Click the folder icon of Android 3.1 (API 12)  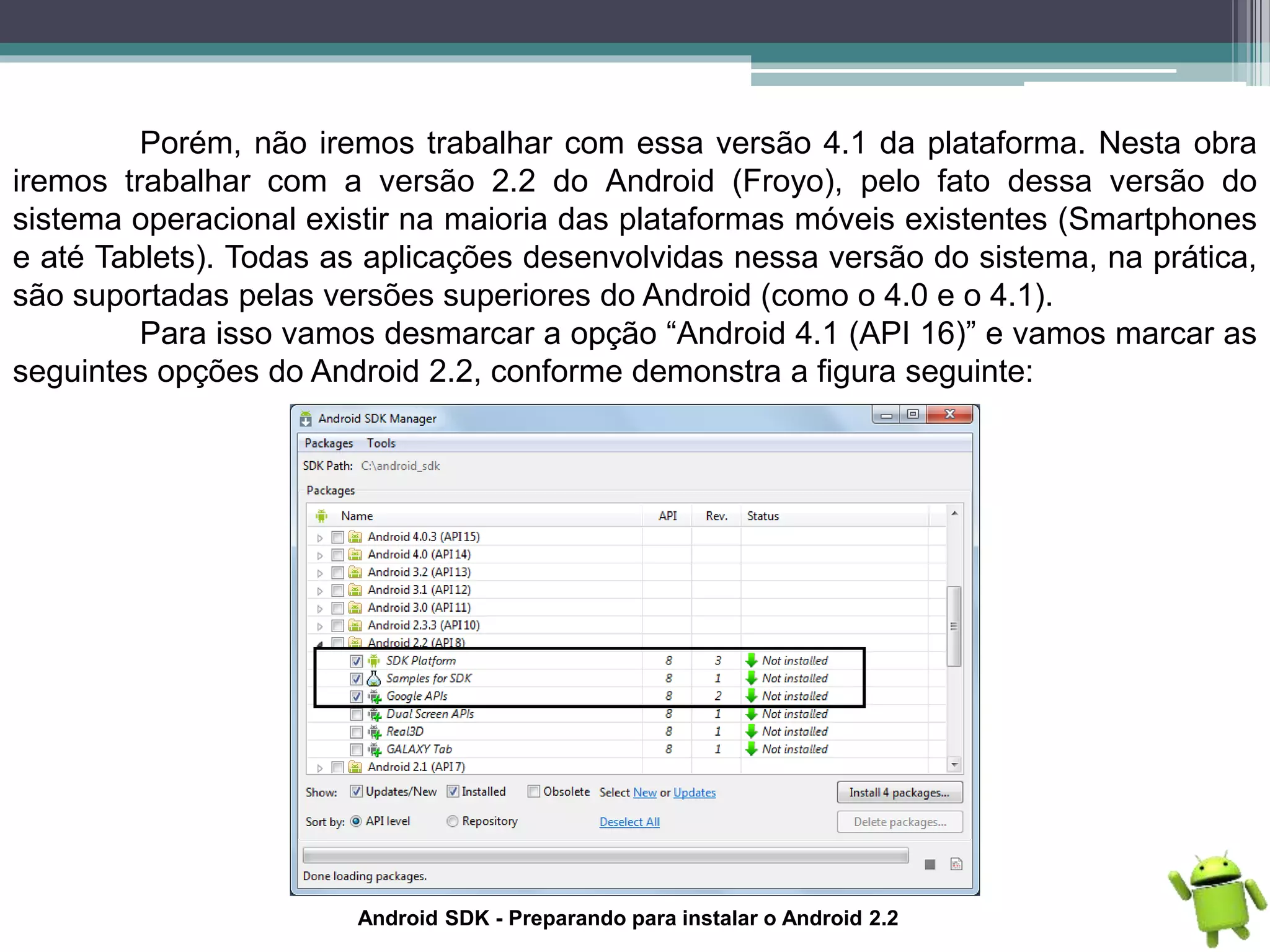click(355, 590)
